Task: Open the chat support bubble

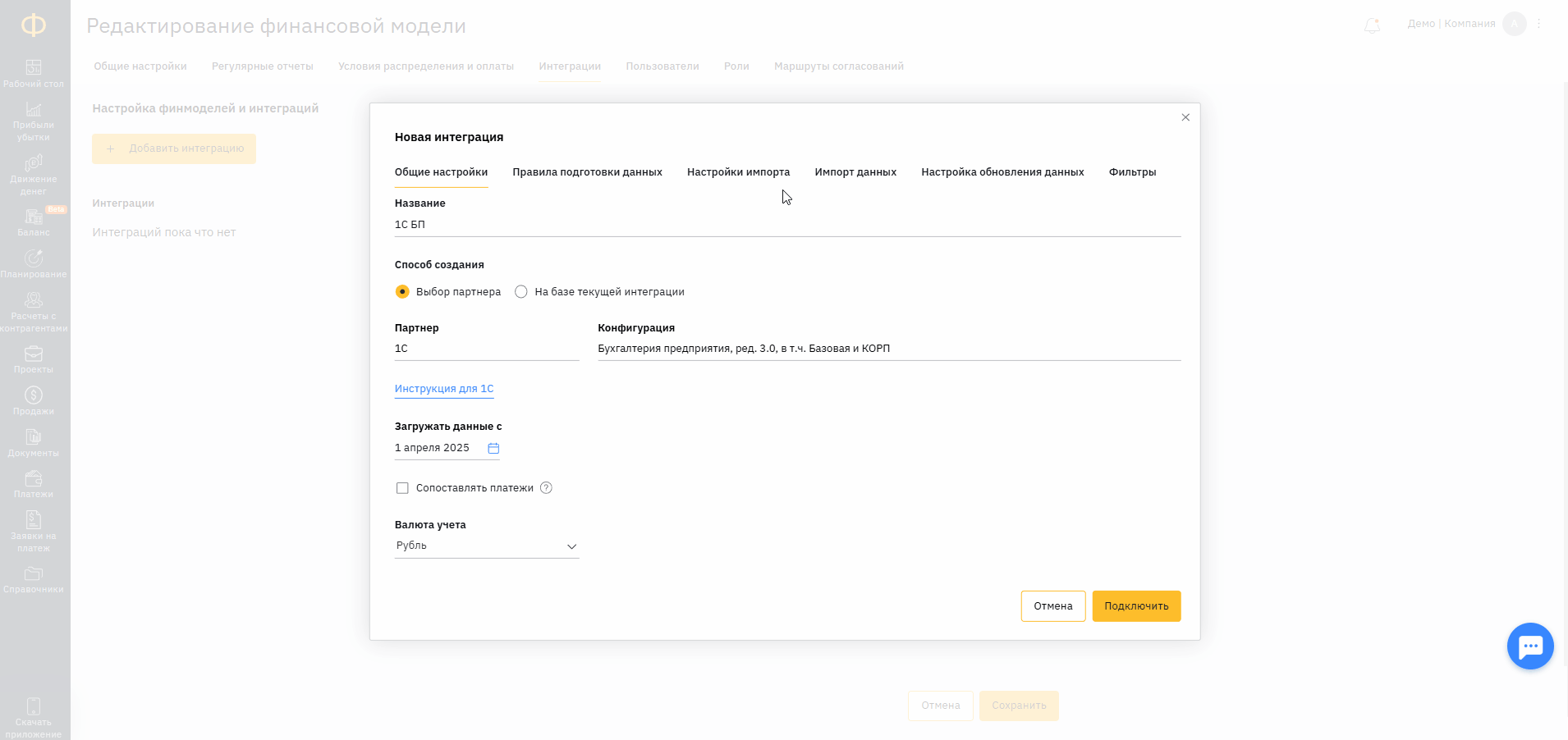Action: pos(1530,646)
